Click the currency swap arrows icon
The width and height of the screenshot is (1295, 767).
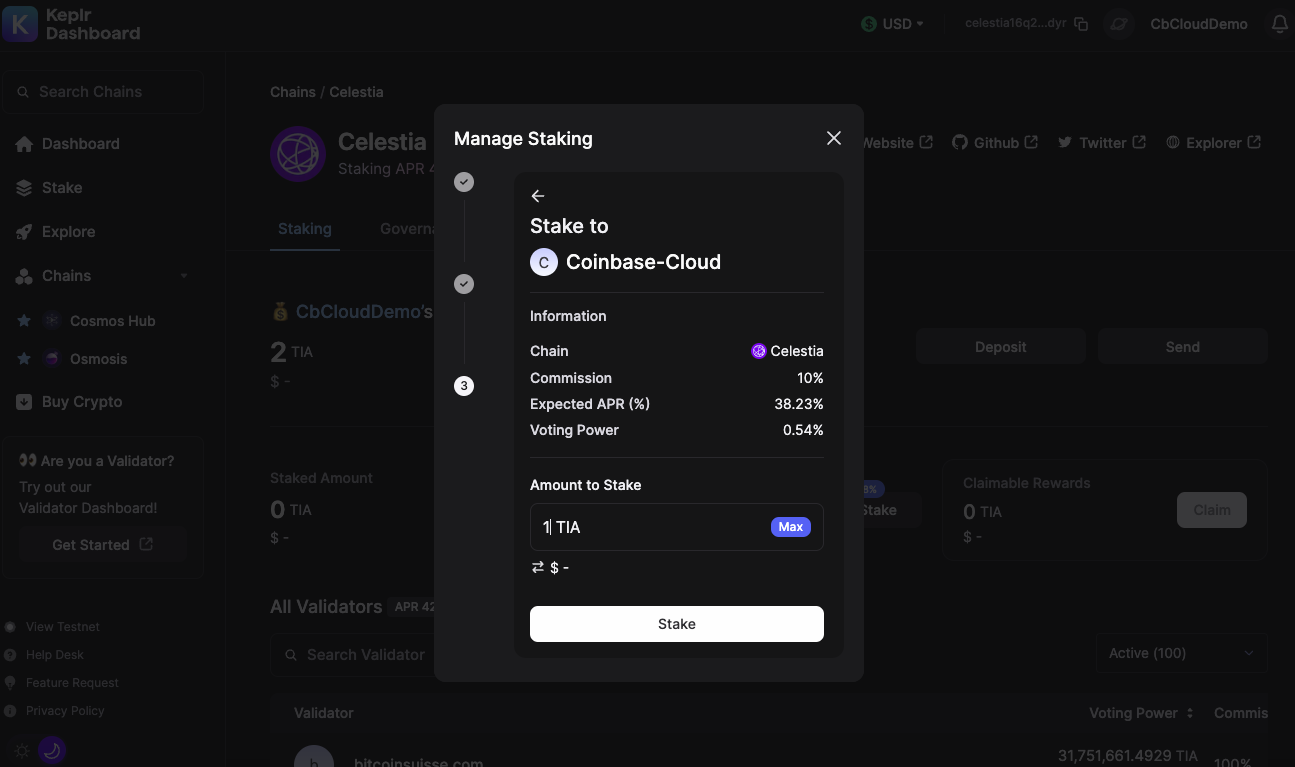(x=538, y=567)
